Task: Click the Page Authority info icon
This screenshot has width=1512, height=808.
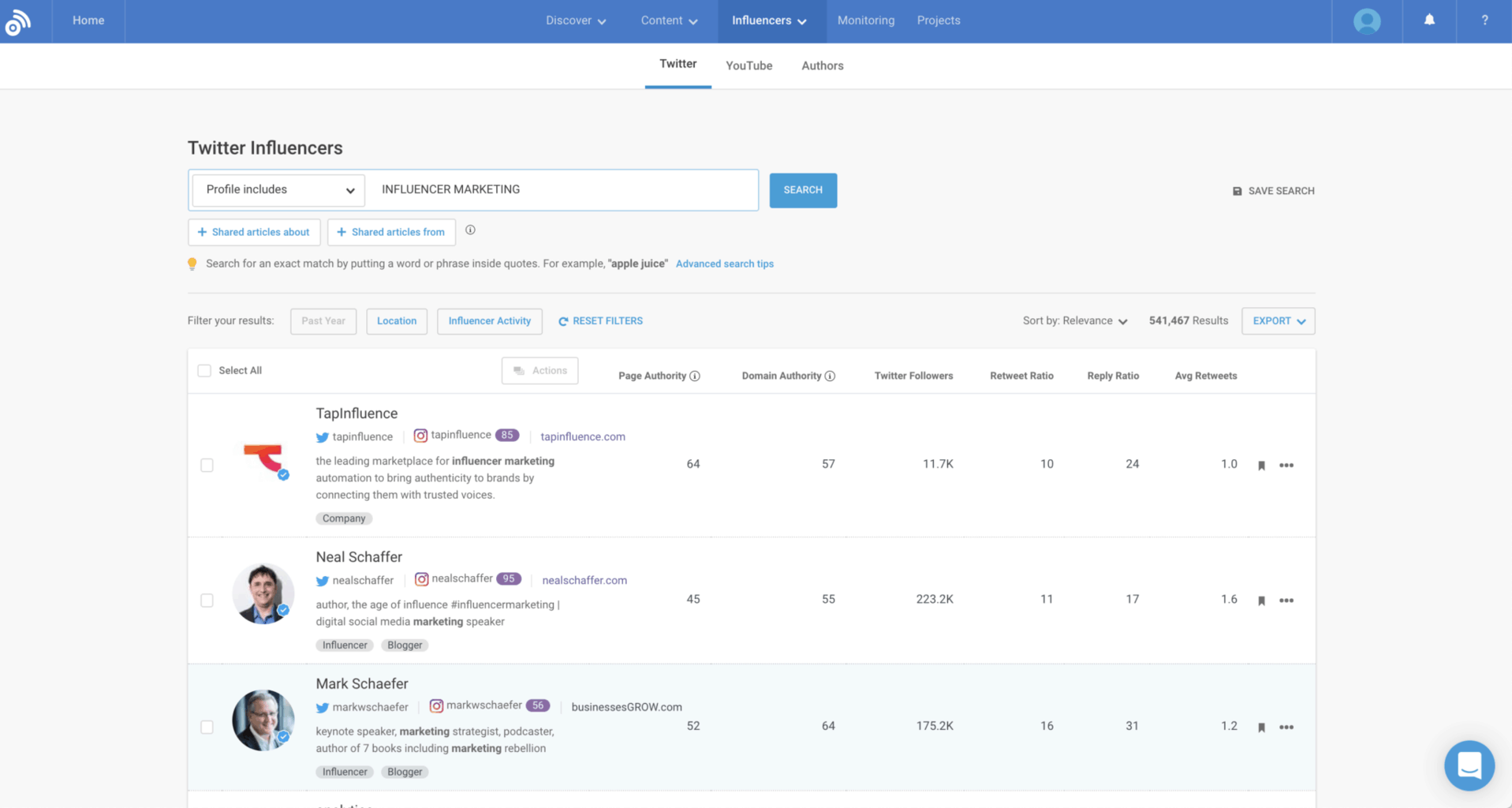Action: click(695, 376)
